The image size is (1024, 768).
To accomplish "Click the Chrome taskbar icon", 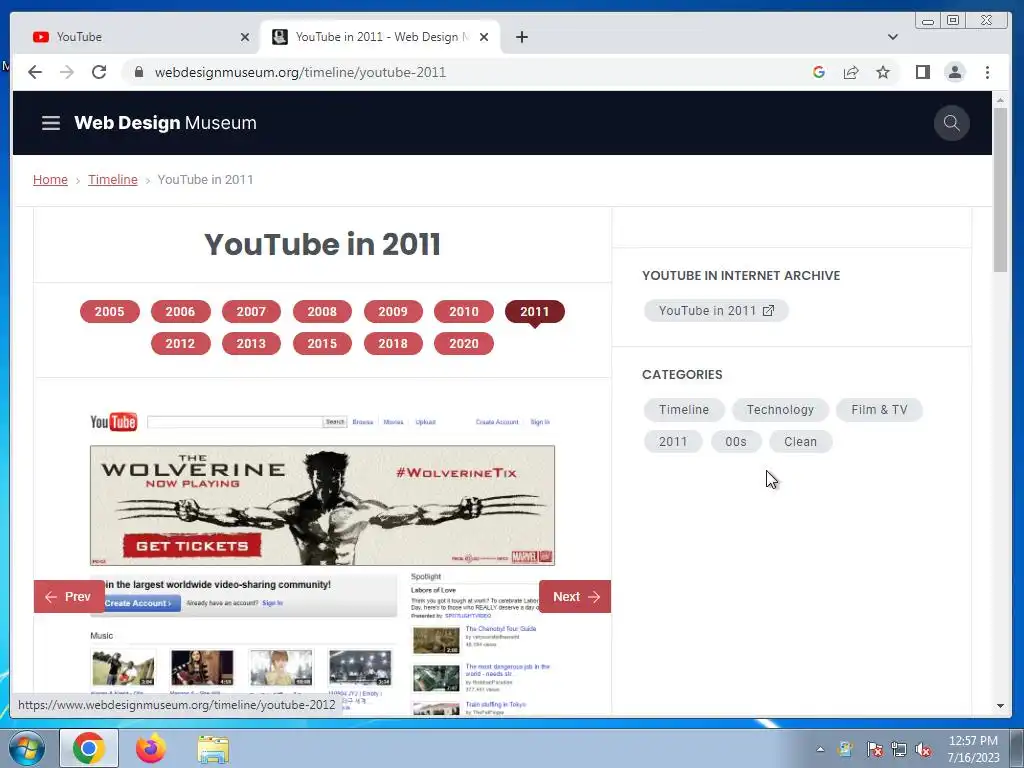I will (89, 748).
